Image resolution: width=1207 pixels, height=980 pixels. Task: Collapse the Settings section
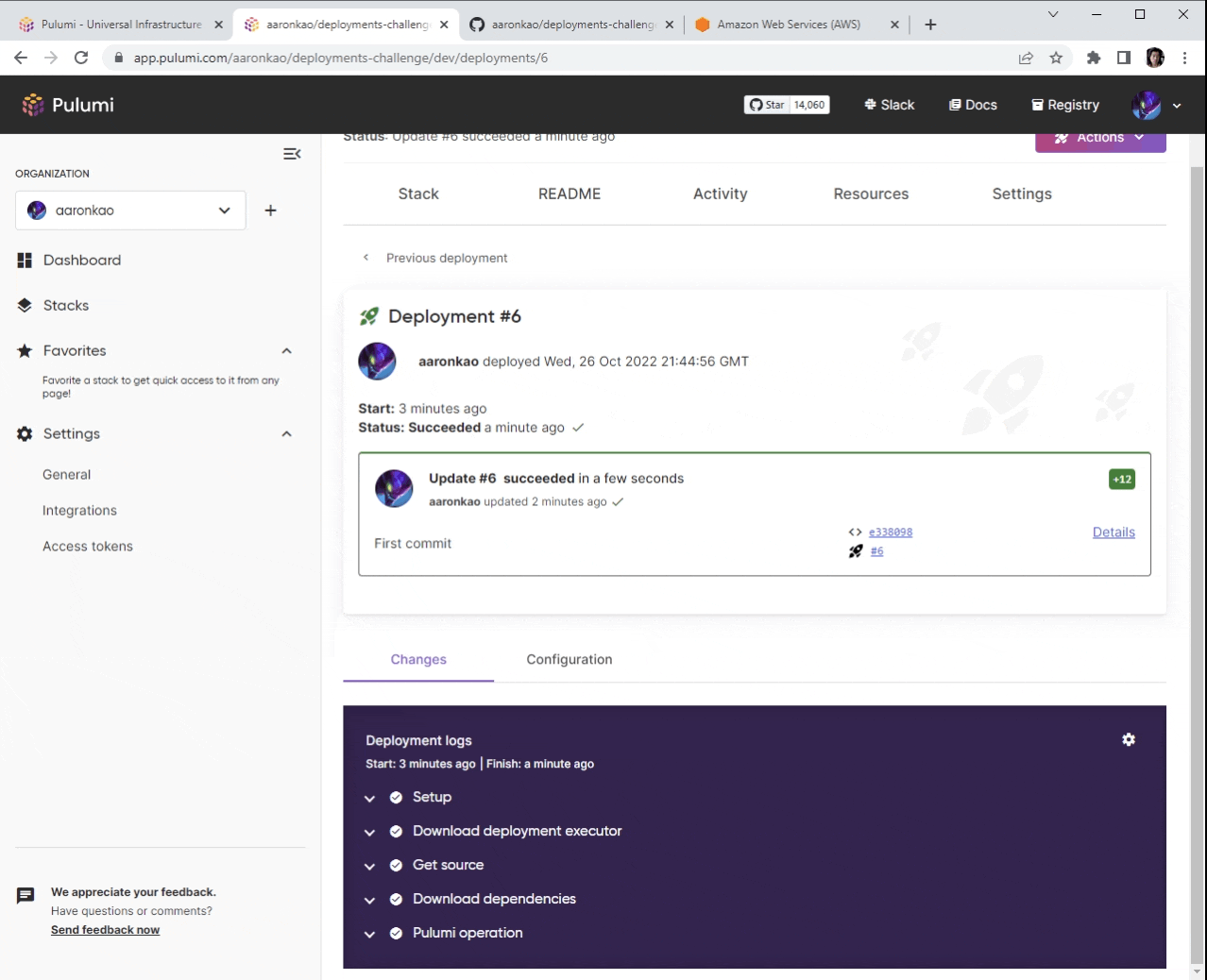287,434
